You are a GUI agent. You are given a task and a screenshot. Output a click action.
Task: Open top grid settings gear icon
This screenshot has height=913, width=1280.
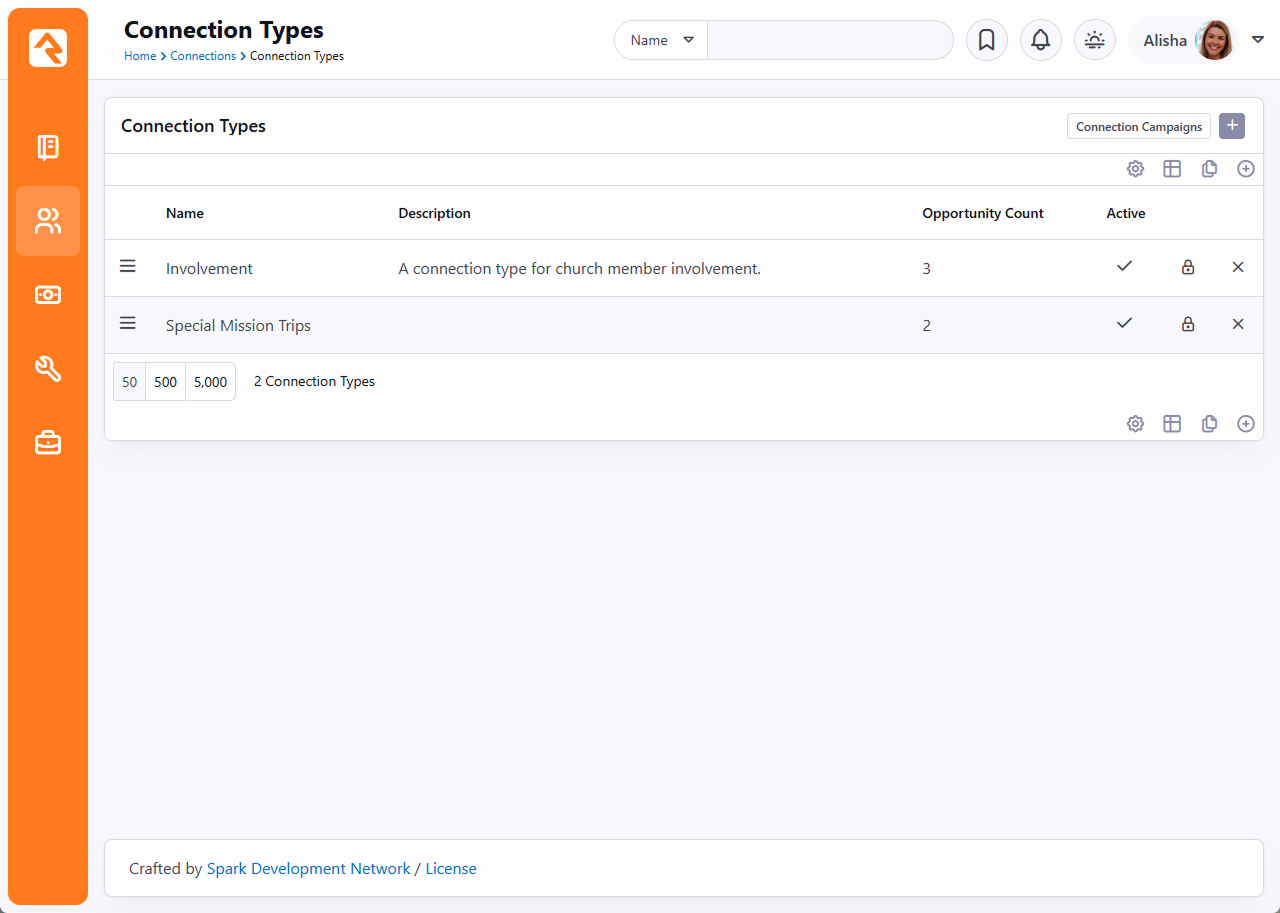tap(1135, 169)
